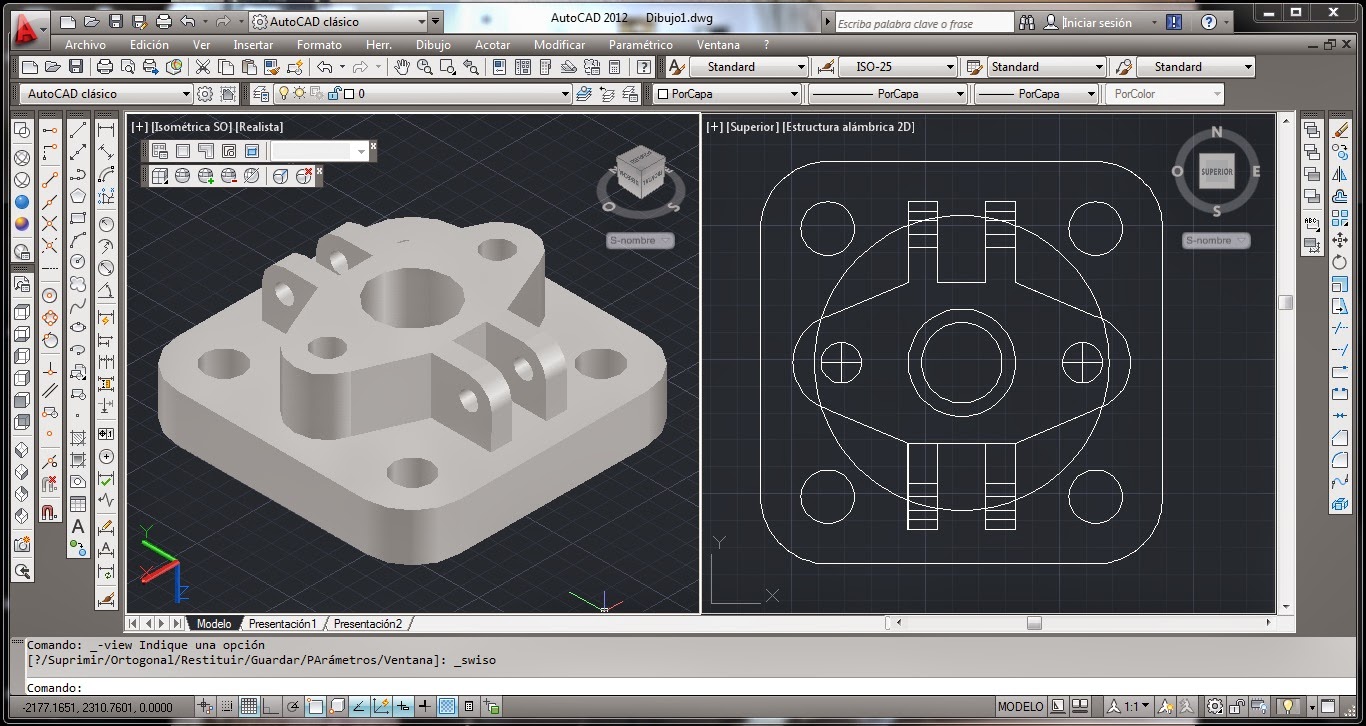Expand the layer selection dropdown
Viewport: 1366px width, 726px height.
[565, 93]
